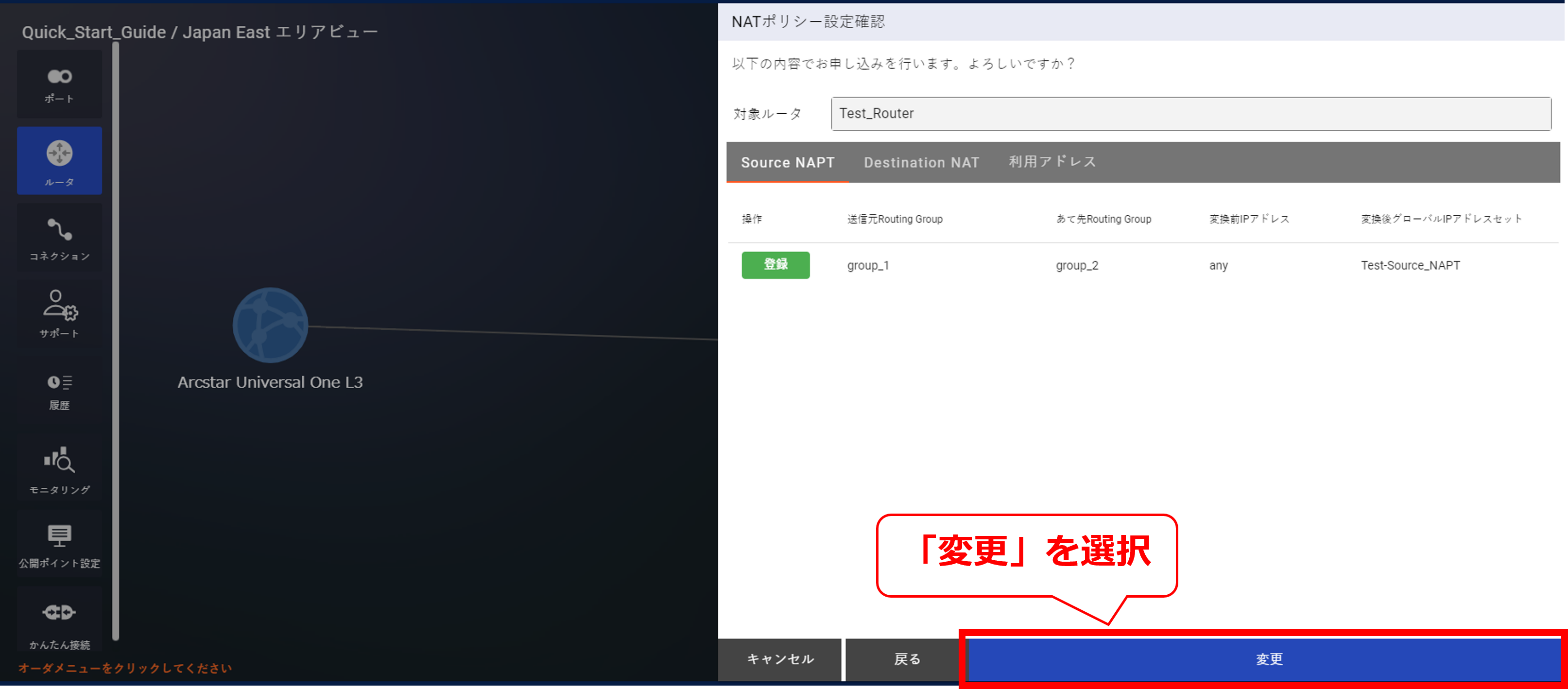Switch to the Source NAPT tab
Viewport: 1568px width, 689px height.
[x=787, y=162]
